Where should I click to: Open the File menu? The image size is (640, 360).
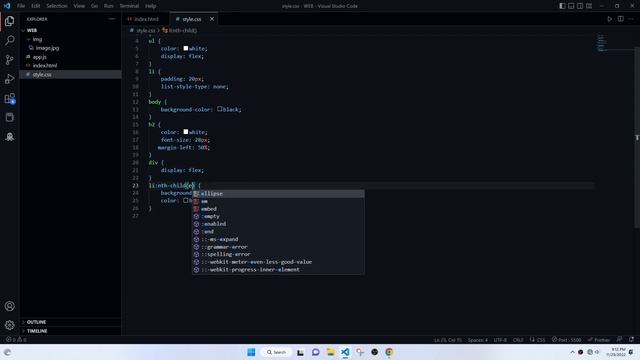(21, 6)
